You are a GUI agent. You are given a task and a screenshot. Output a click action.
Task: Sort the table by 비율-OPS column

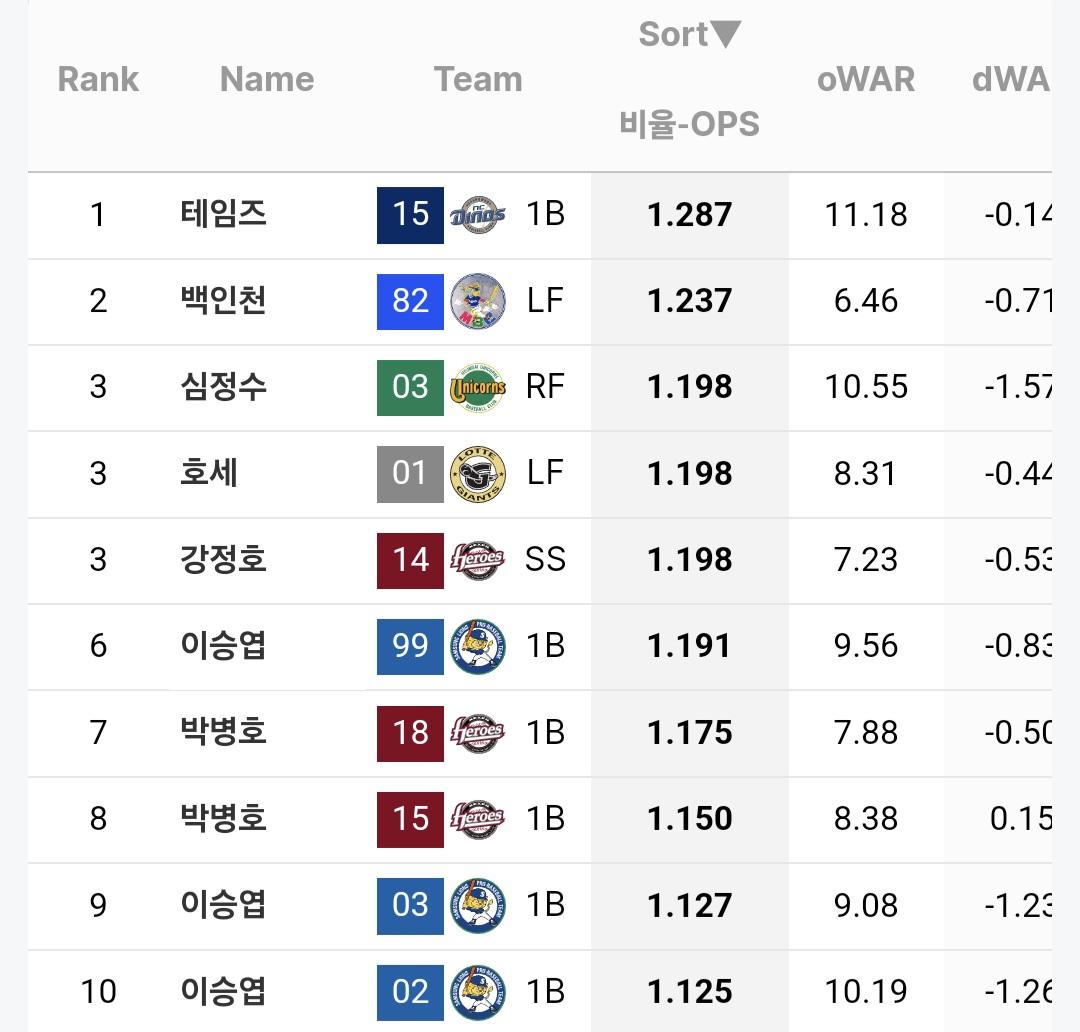tap(689, 125)
